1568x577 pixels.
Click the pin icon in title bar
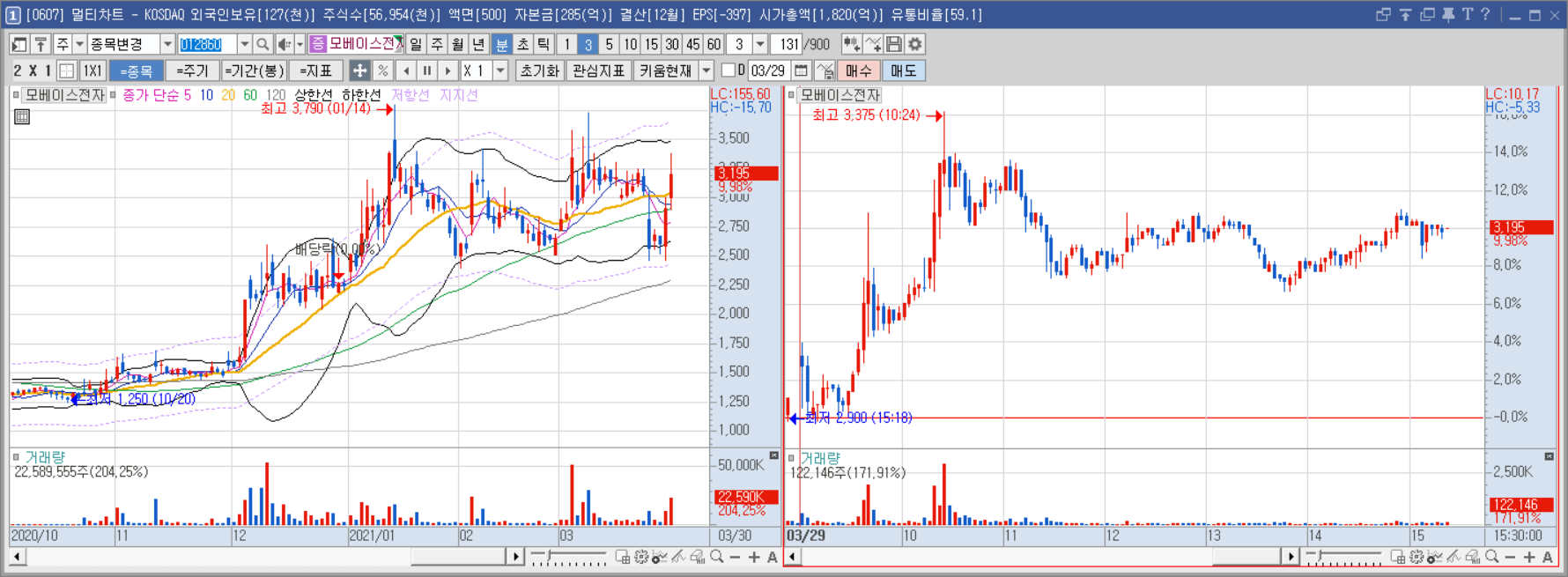click(1448, 14)
